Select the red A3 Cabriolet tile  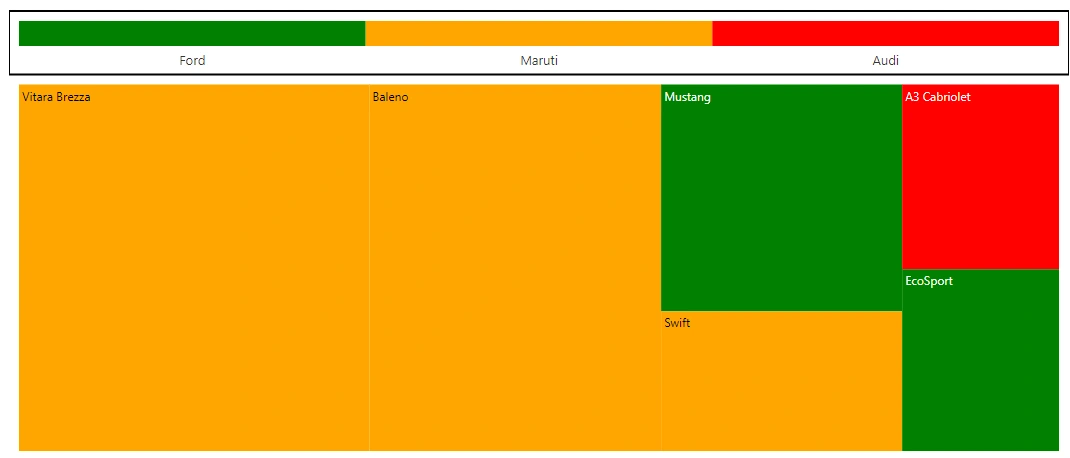pyautogui.click(x=981, y=177)
